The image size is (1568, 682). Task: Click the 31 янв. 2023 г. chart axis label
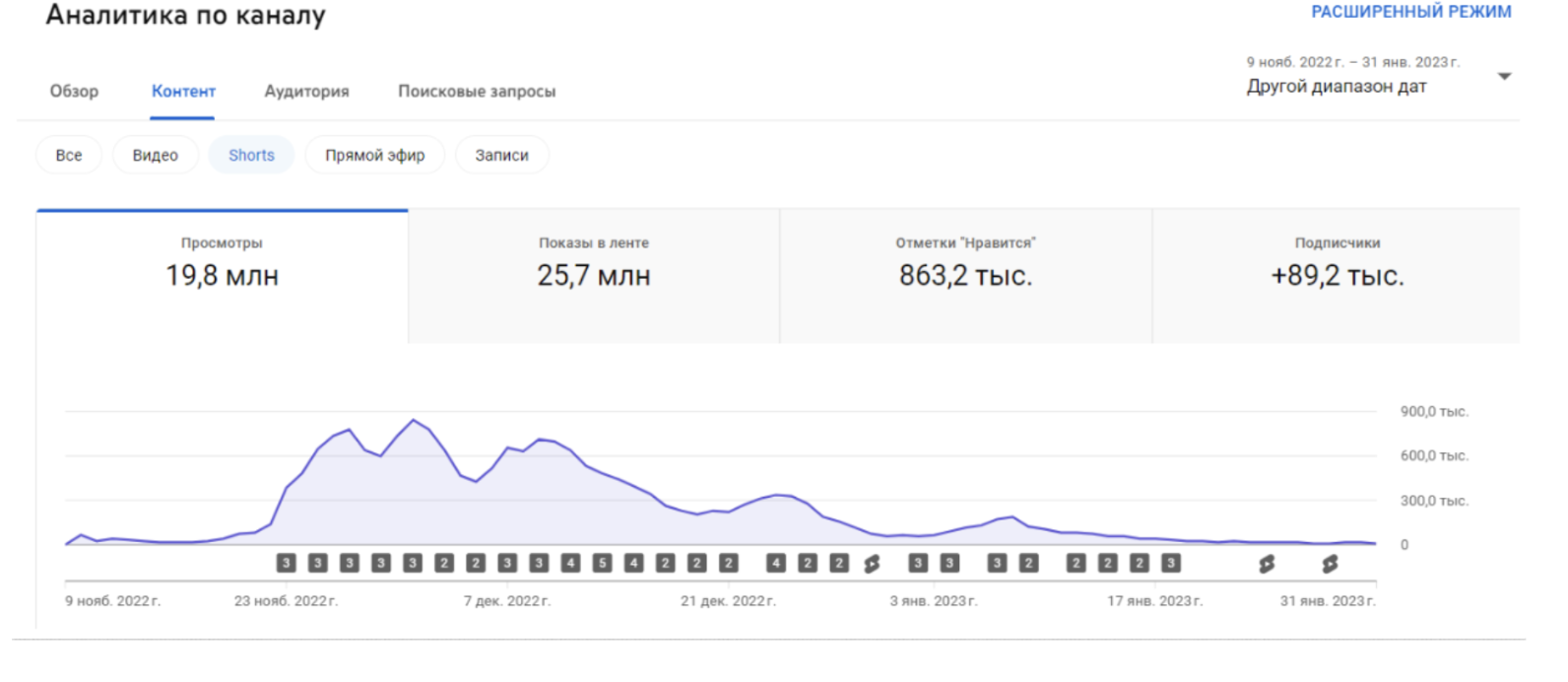click(x=1328, y=601)
